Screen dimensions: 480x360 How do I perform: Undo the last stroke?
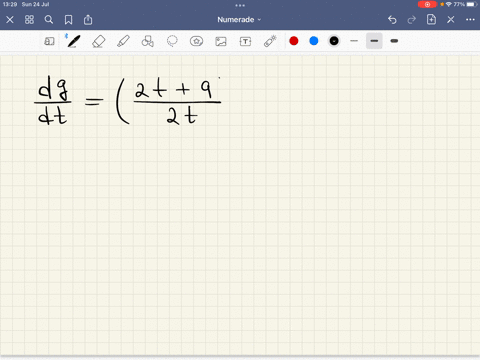coord(392,20)
